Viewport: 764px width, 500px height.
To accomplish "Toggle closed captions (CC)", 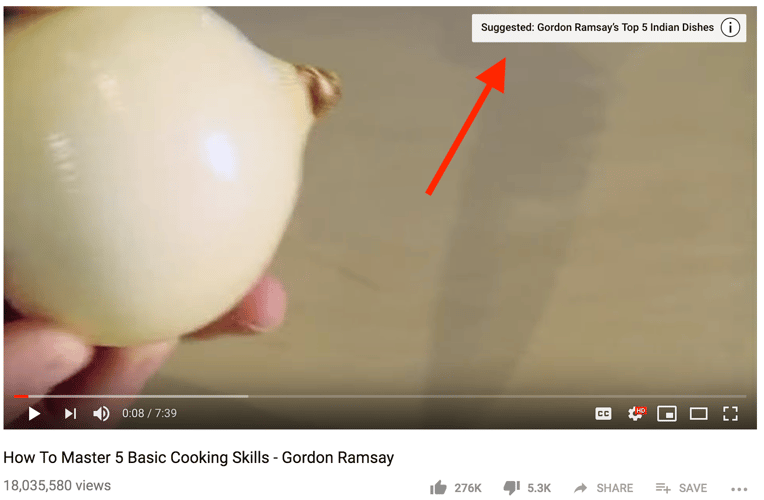I will pos(605,415).
